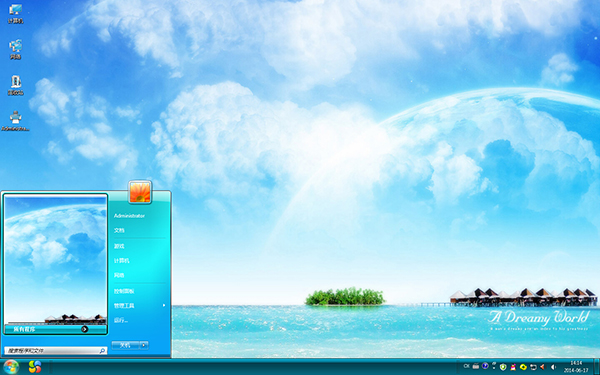Click the search programs and files box
600x375 pixels.
[55, 351]
